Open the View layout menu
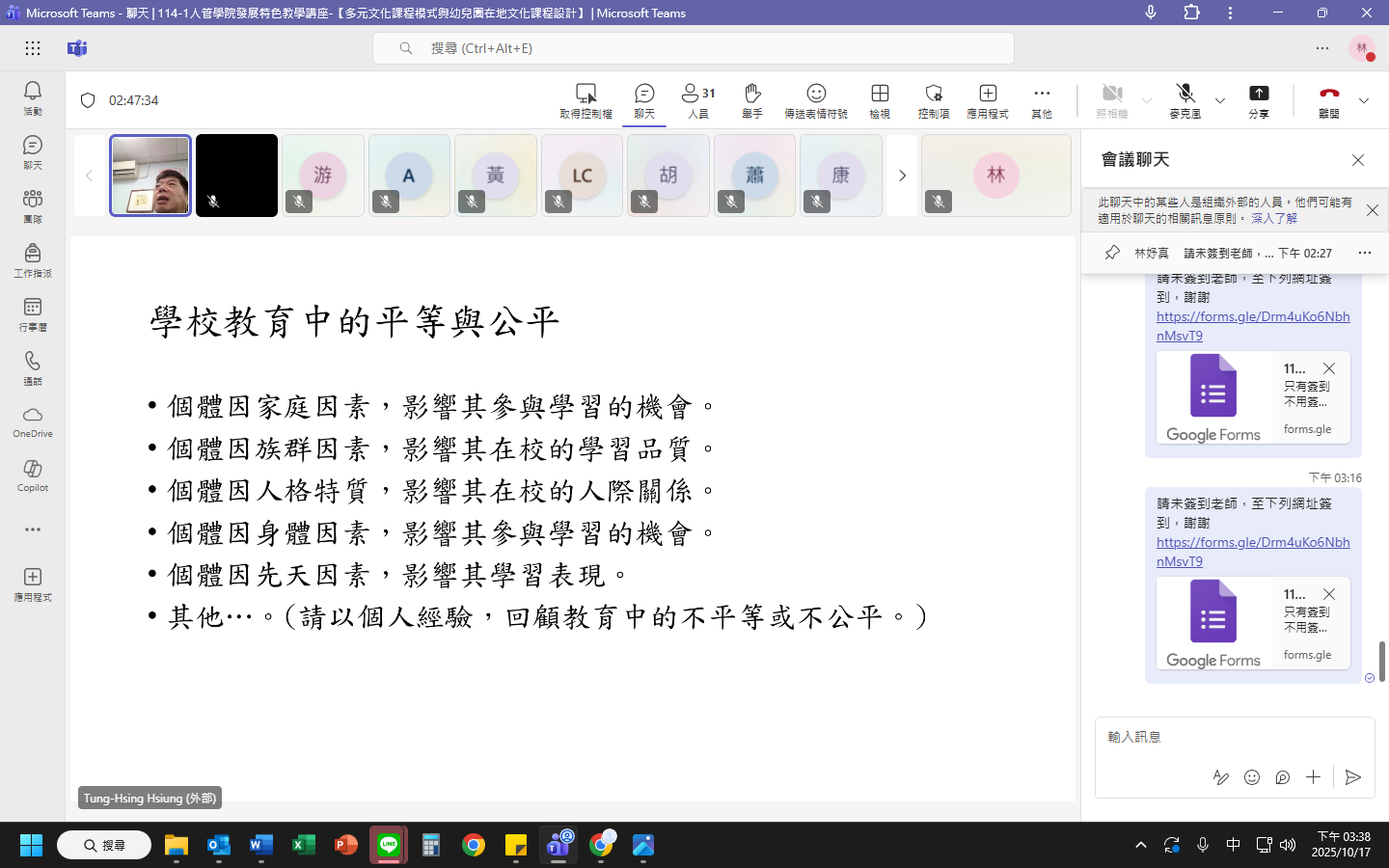 (x=880, y=99)
